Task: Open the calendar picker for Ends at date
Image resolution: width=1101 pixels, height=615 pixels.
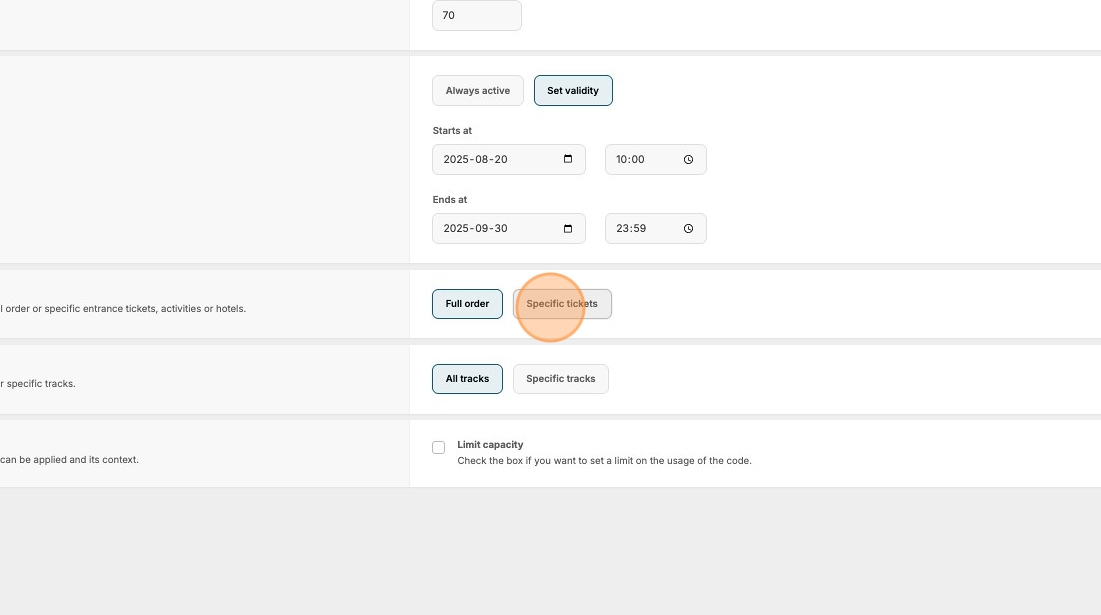Action: coord(568,228)
